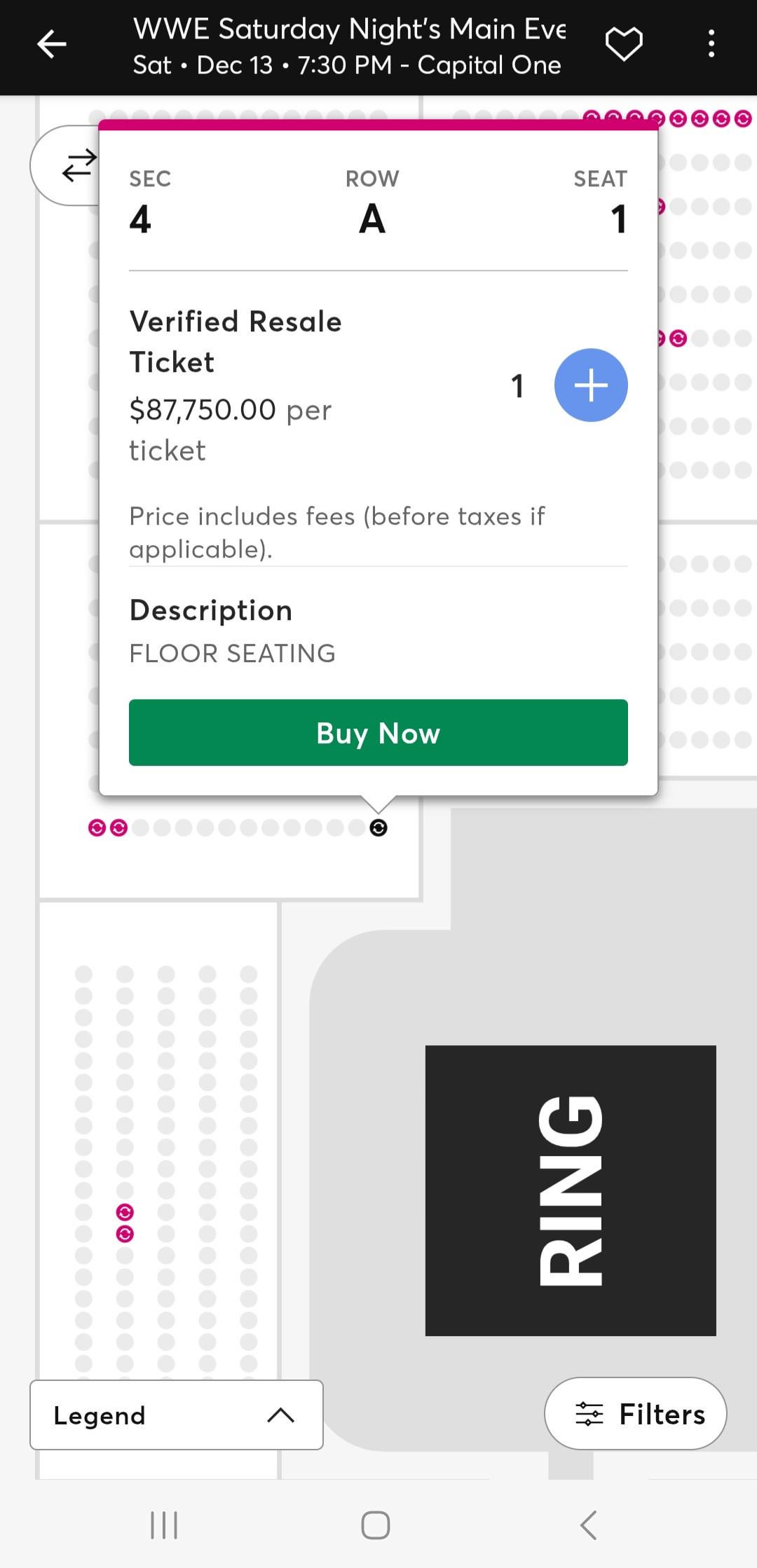
Task: Select second pink resale seat below popup
Action: coord(119,828)
